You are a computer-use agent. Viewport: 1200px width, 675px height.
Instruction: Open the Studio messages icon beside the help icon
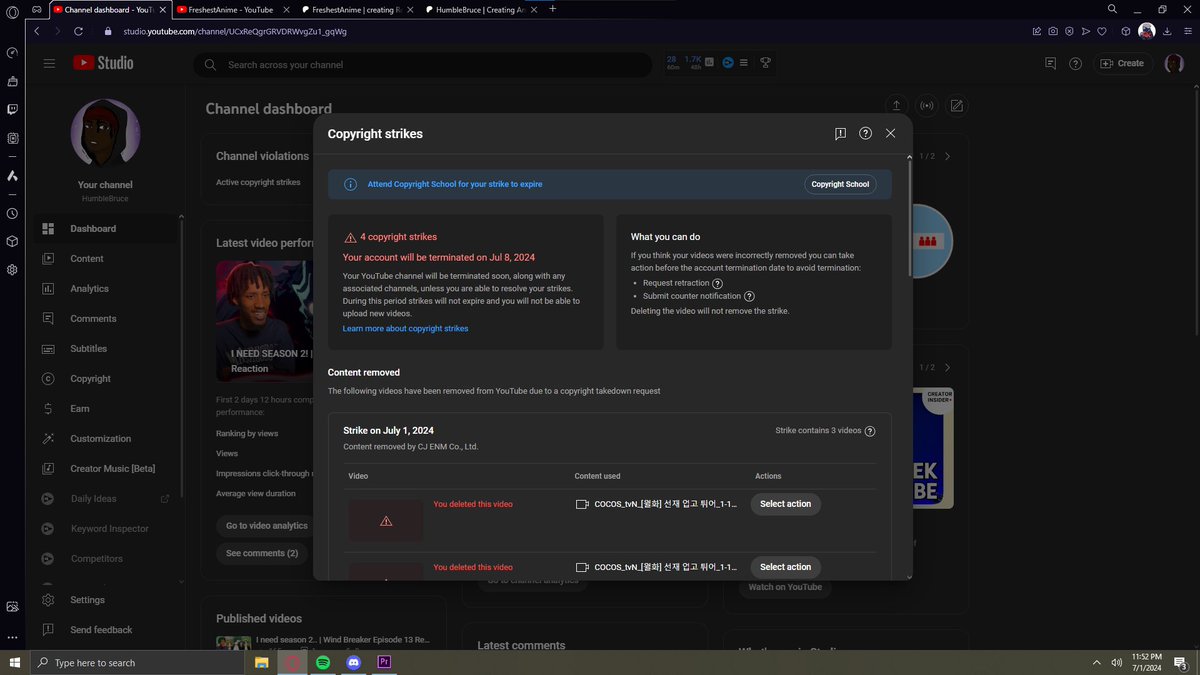pos(1050,63)
